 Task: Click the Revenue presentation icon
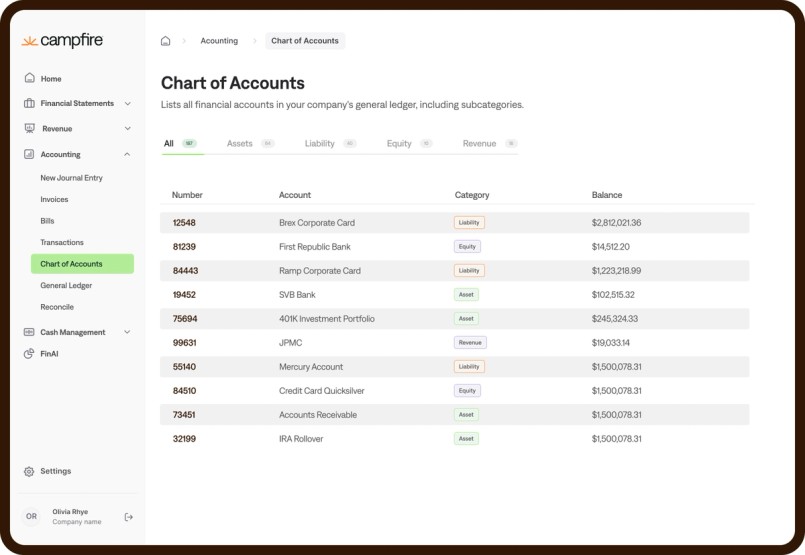pos(30,128)
